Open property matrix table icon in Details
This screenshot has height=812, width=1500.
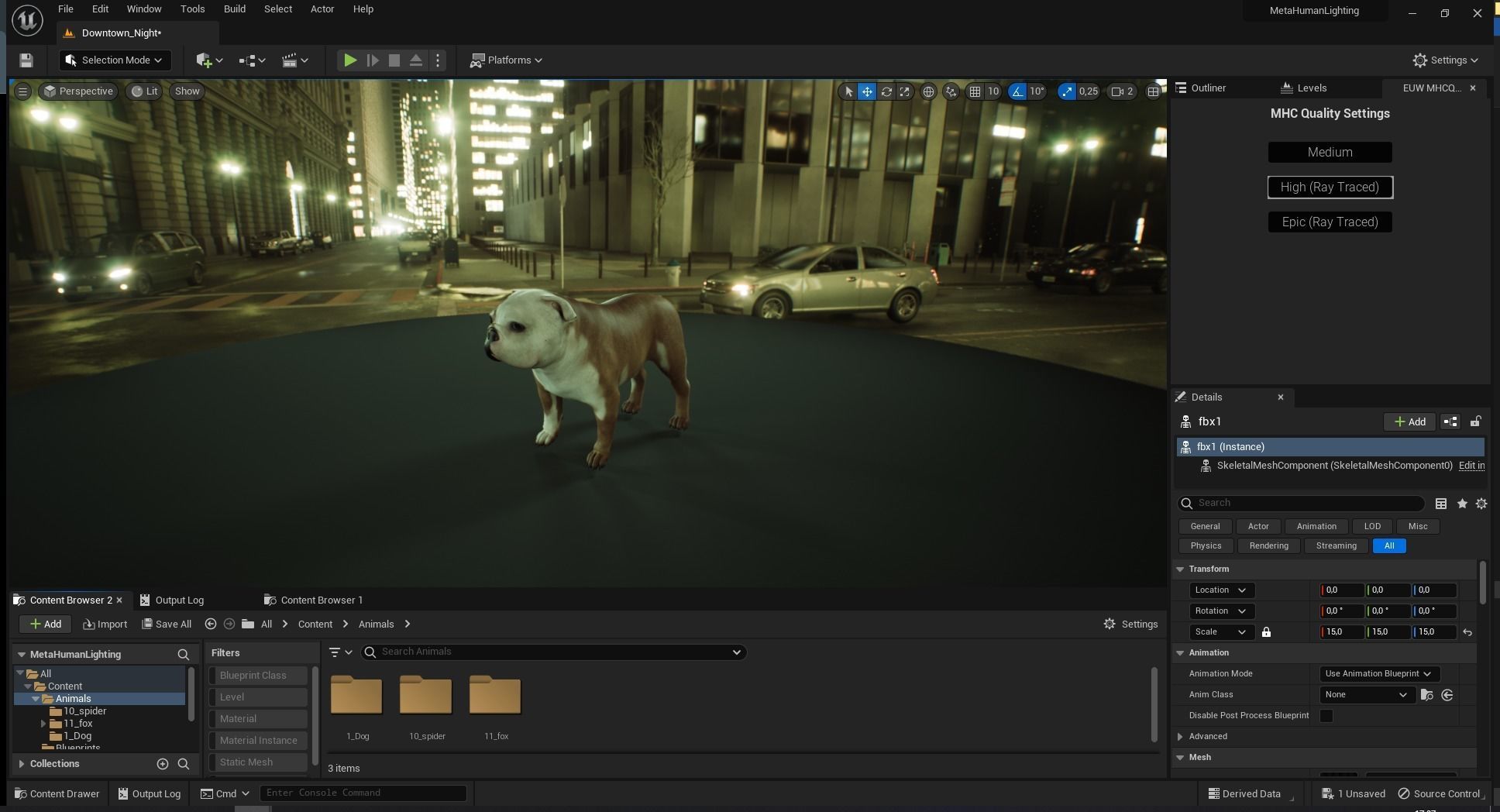1440,504
